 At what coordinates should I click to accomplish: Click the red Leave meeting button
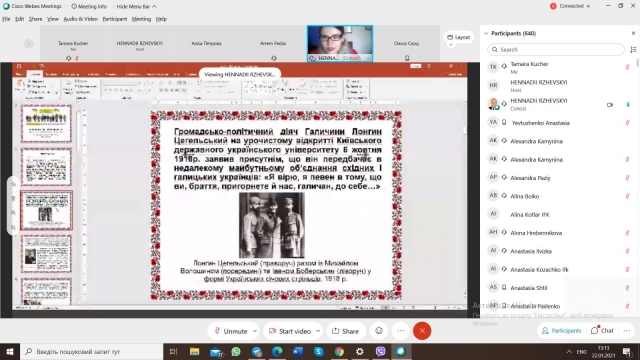(x=422, y=331)
